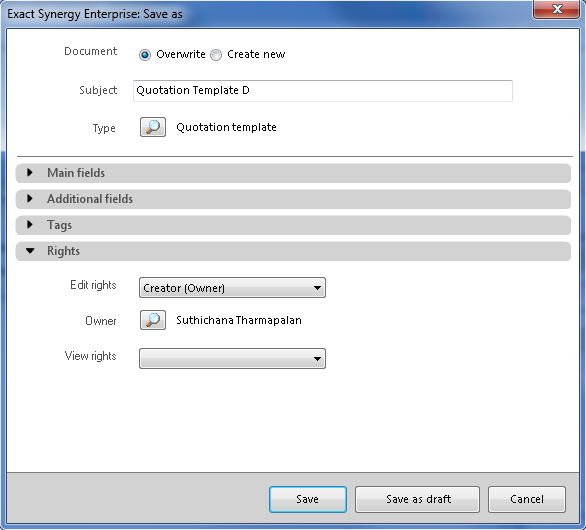Image resolution: width=586 pixels, height=530 pixels.
Task: Click the Save button
Action: point(308,499)
